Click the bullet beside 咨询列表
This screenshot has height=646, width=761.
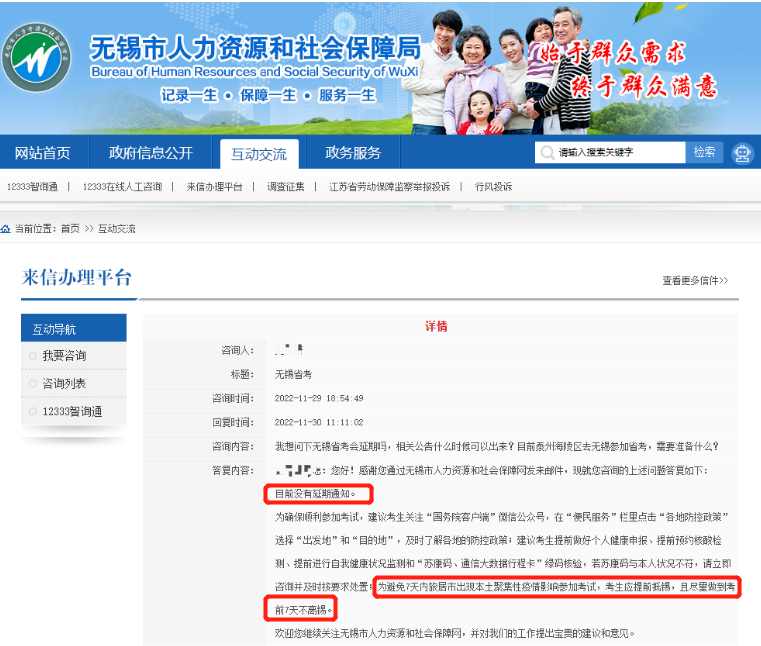tap(33, 384)
